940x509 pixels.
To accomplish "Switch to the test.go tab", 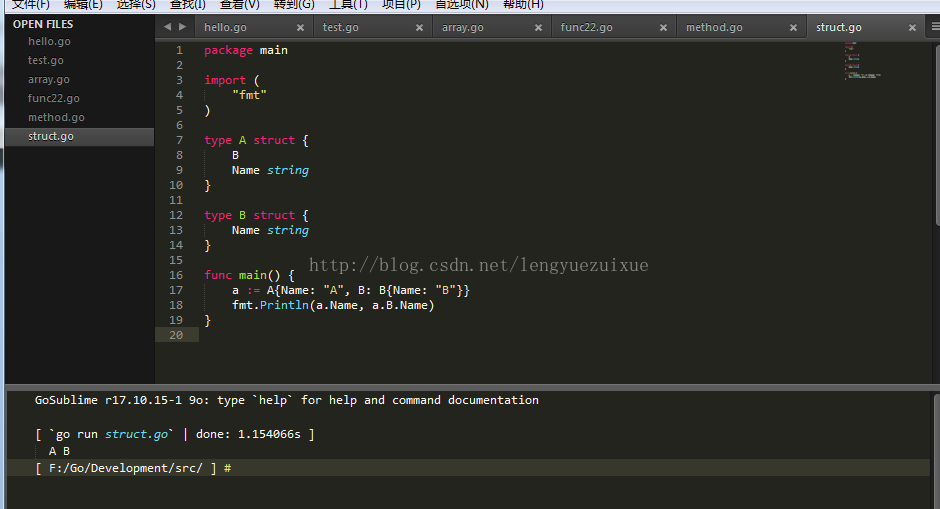I will tap(341, 28).
